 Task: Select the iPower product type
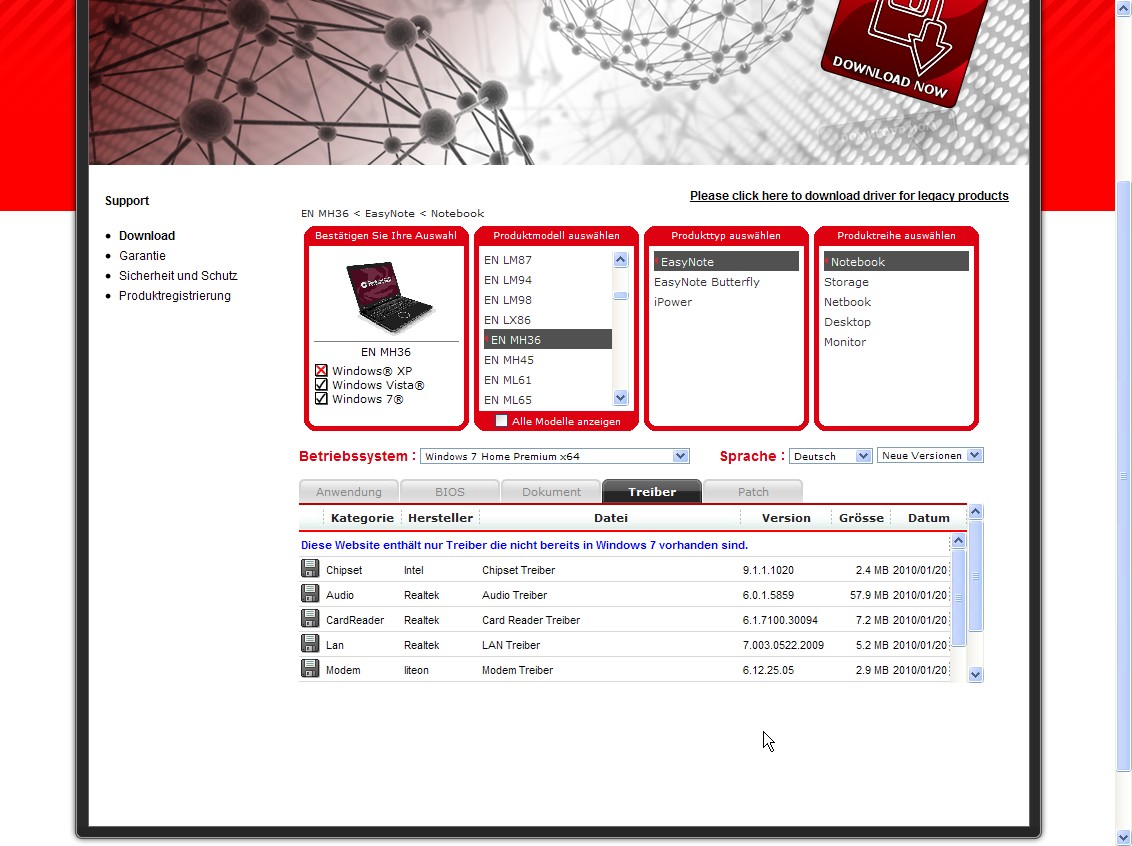pos(673,302)
